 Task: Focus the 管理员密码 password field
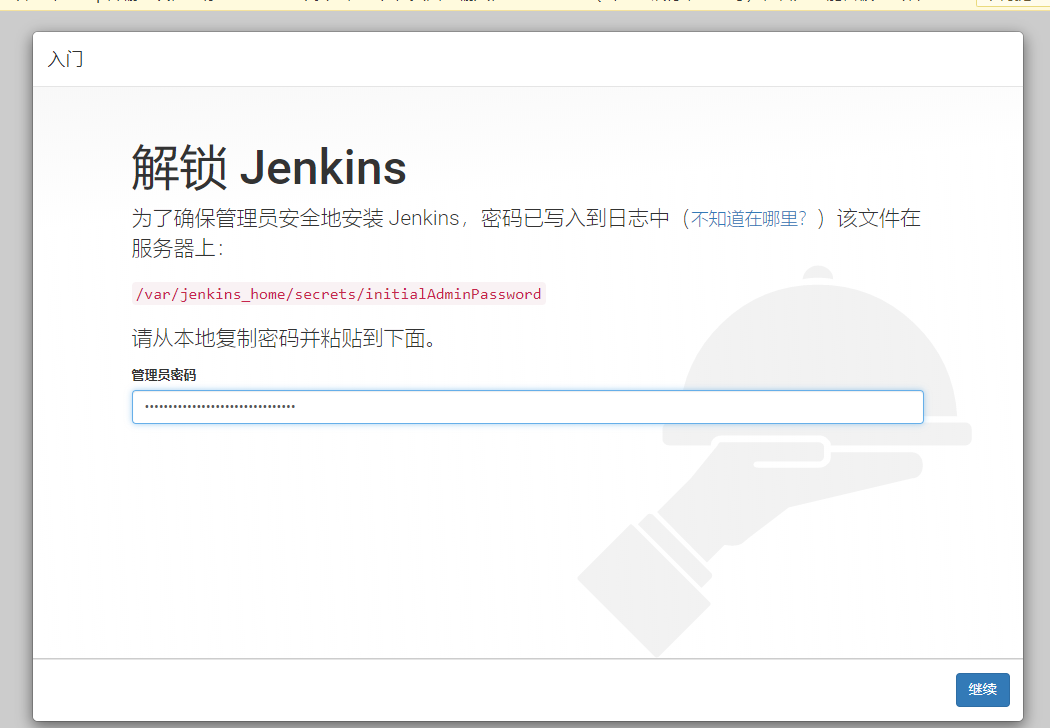(528, 407)
